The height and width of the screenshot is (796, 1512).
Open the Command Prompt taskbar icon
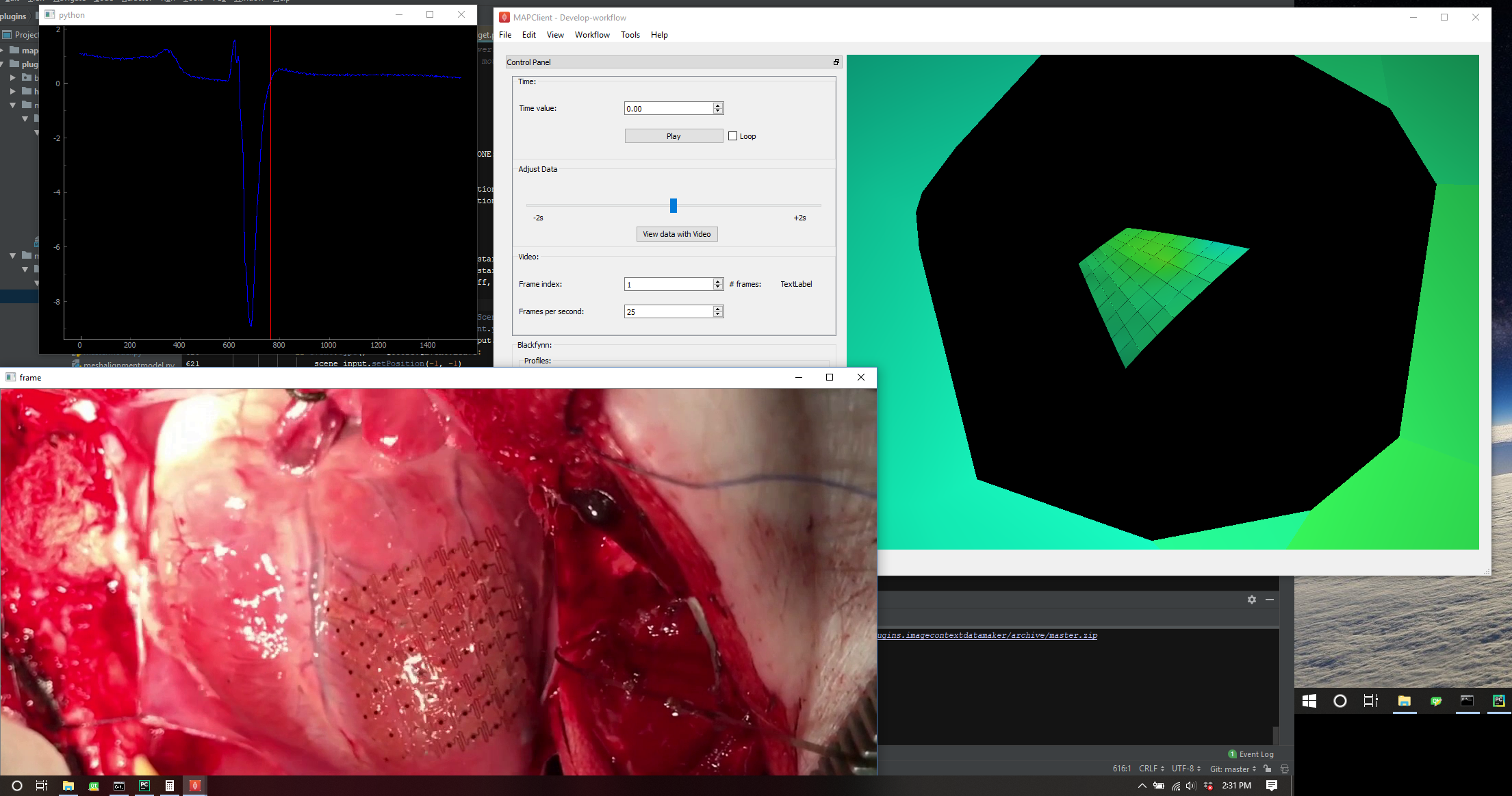[x=119, y=786]
